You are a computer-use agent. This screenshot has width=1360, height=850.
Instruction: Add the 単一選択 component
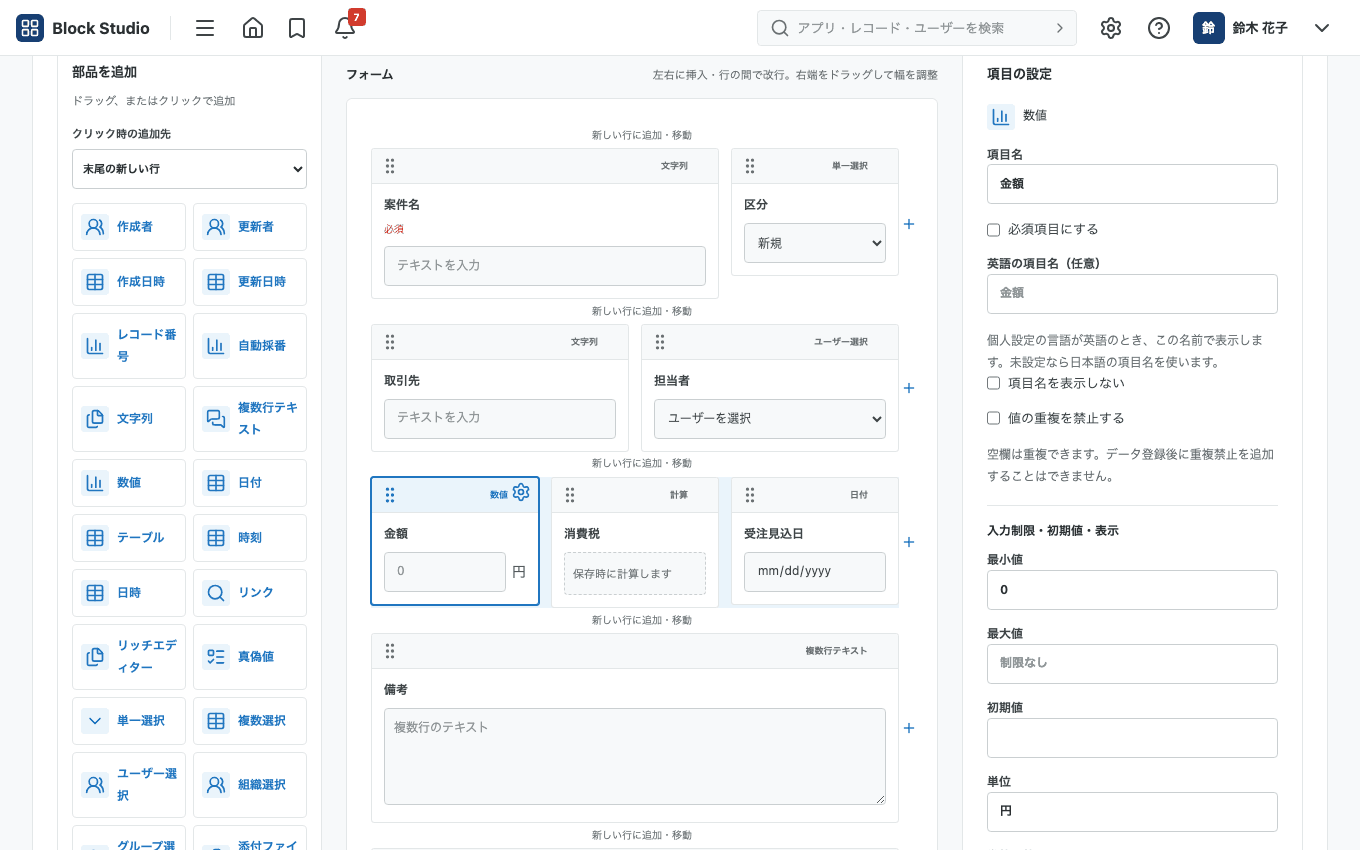[129, 721]
